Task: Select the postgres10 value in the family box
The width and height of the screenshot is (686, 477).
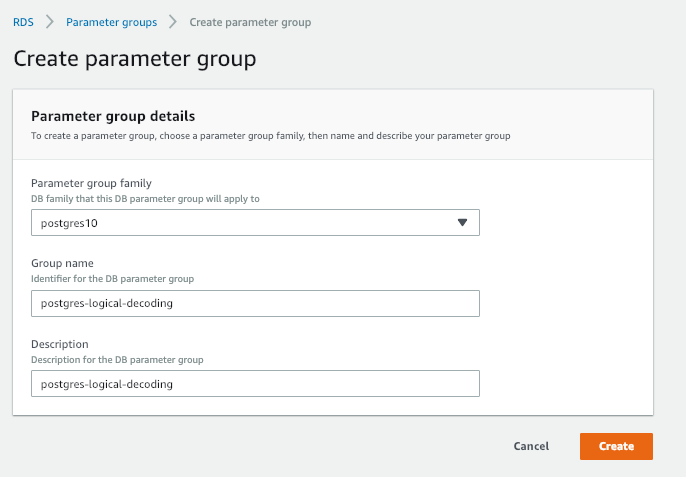Action: 70,223
